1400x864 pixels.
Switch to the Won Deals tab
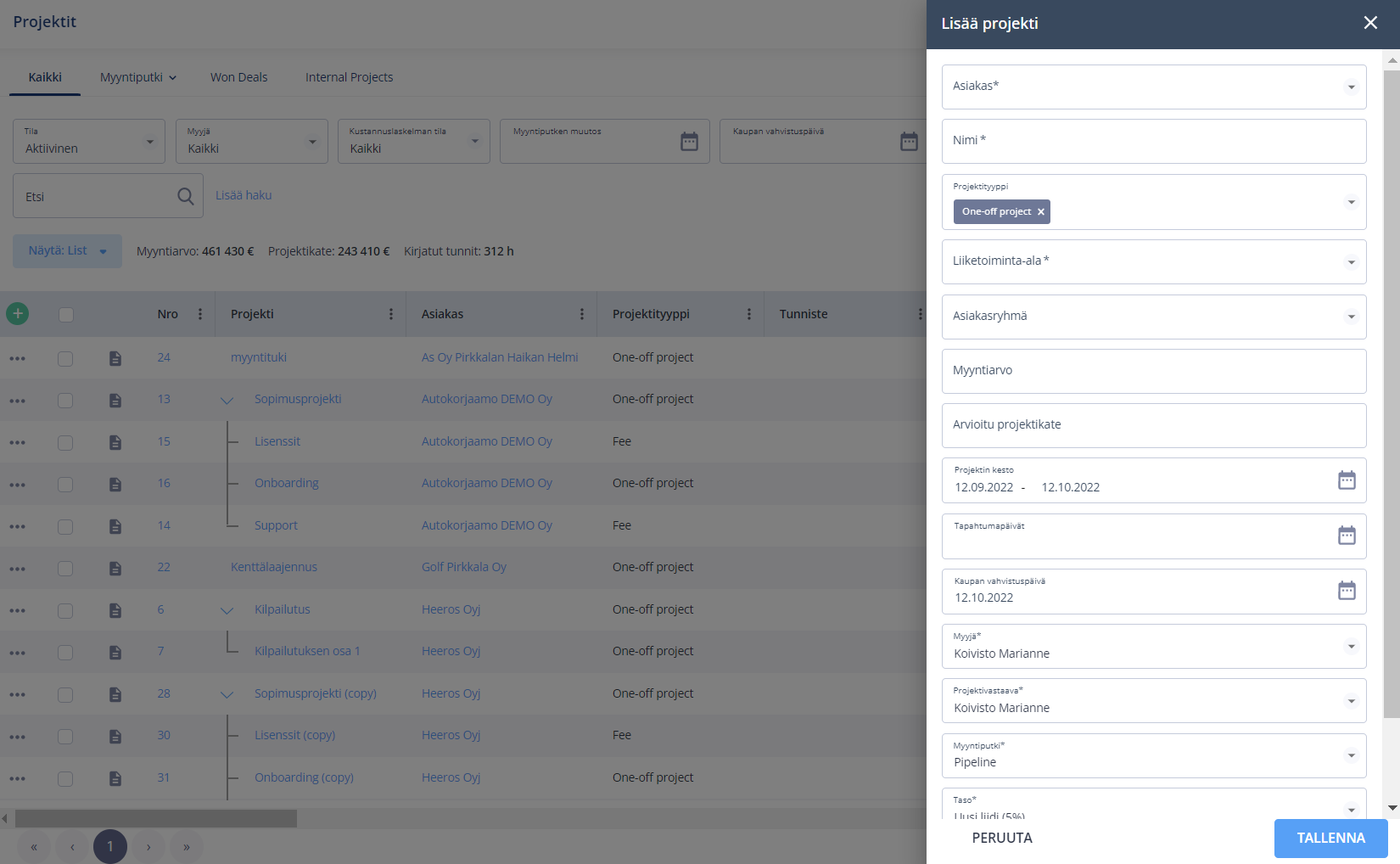pyautogui.click(x=238, y=77)
